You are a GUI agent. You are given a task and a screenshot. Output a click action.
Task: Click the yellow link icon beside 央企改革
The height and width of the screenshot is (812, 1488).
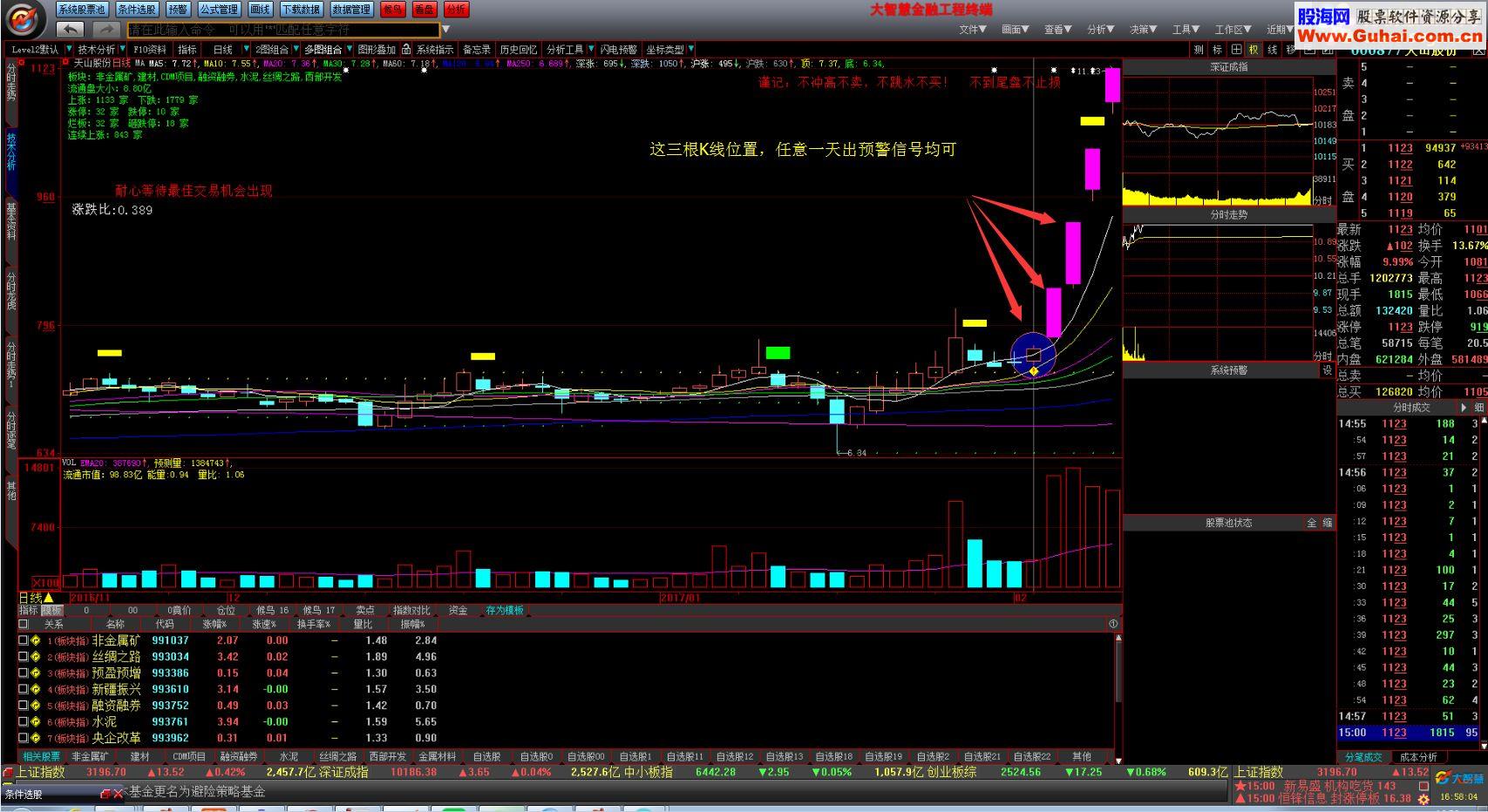tap(36, 738)
